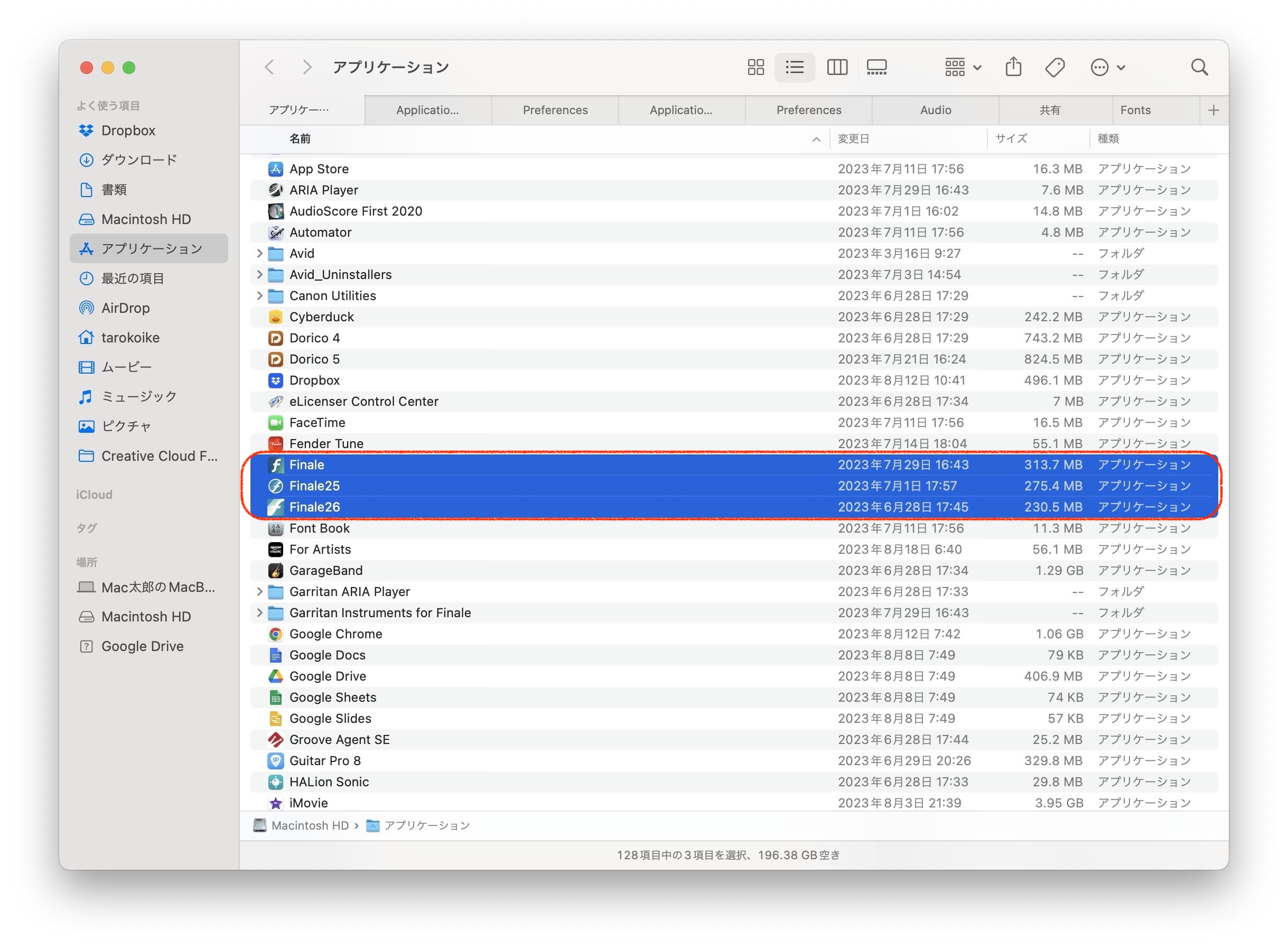Viewport: 1288px width, 948px height.
Task: Open 最近の項目 in the sidebar
Action: click(x=149, y=278)
